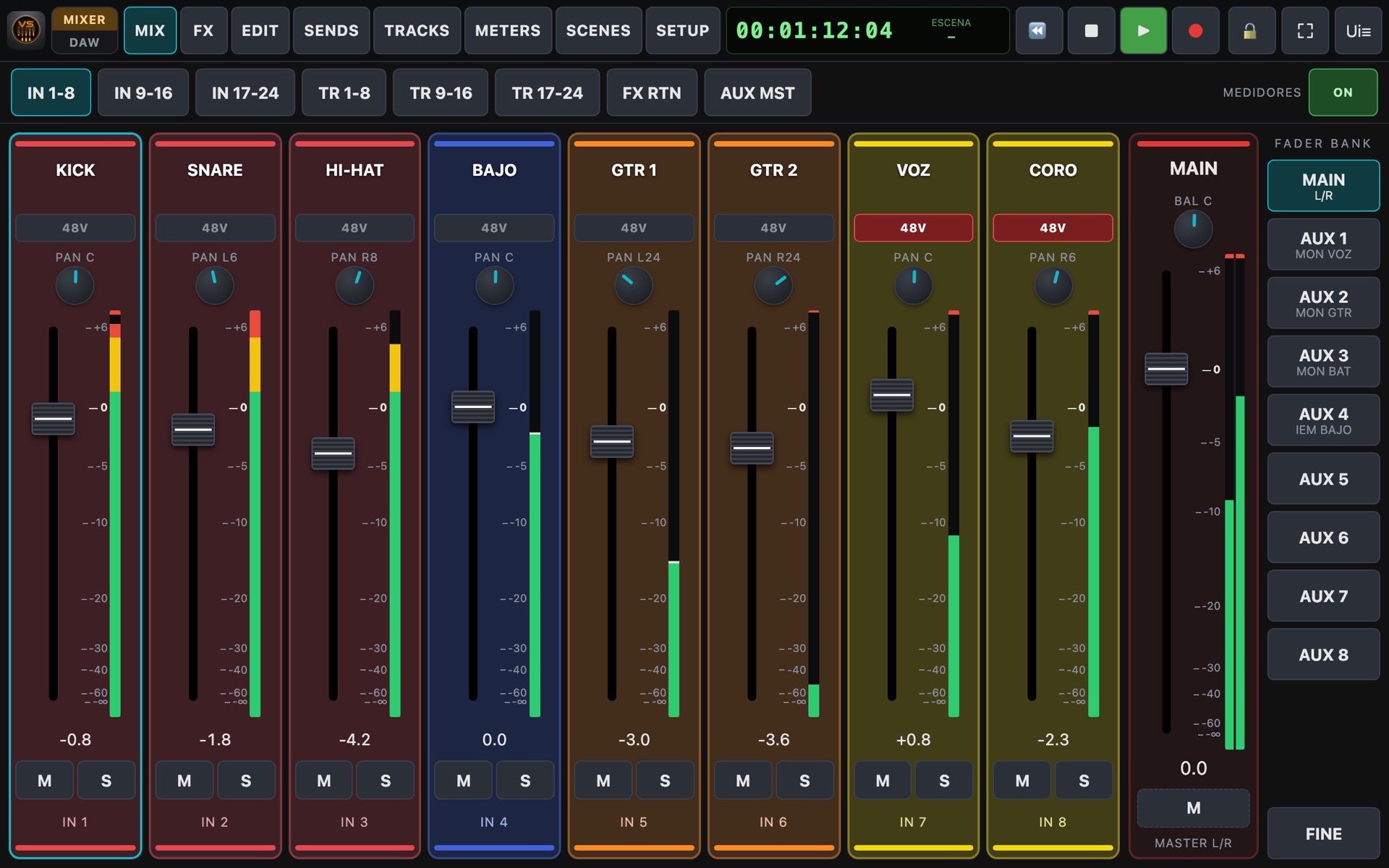Open the Ui menu icon
The image size is (1389, 868).
1358,30
